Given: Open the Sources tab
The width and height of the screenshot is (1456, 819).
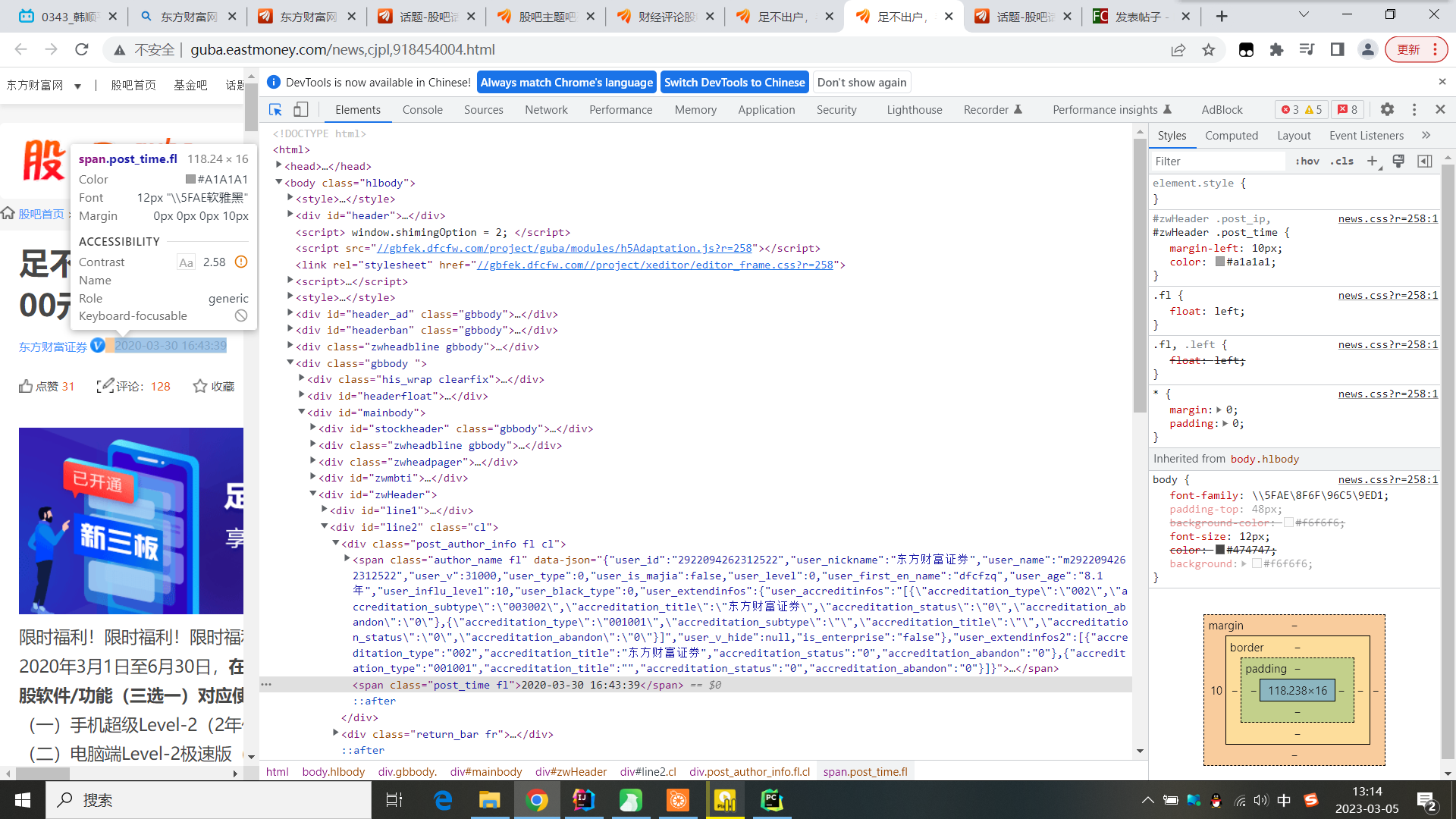Looking at the screenshot, I should click(x=484, y=110).
